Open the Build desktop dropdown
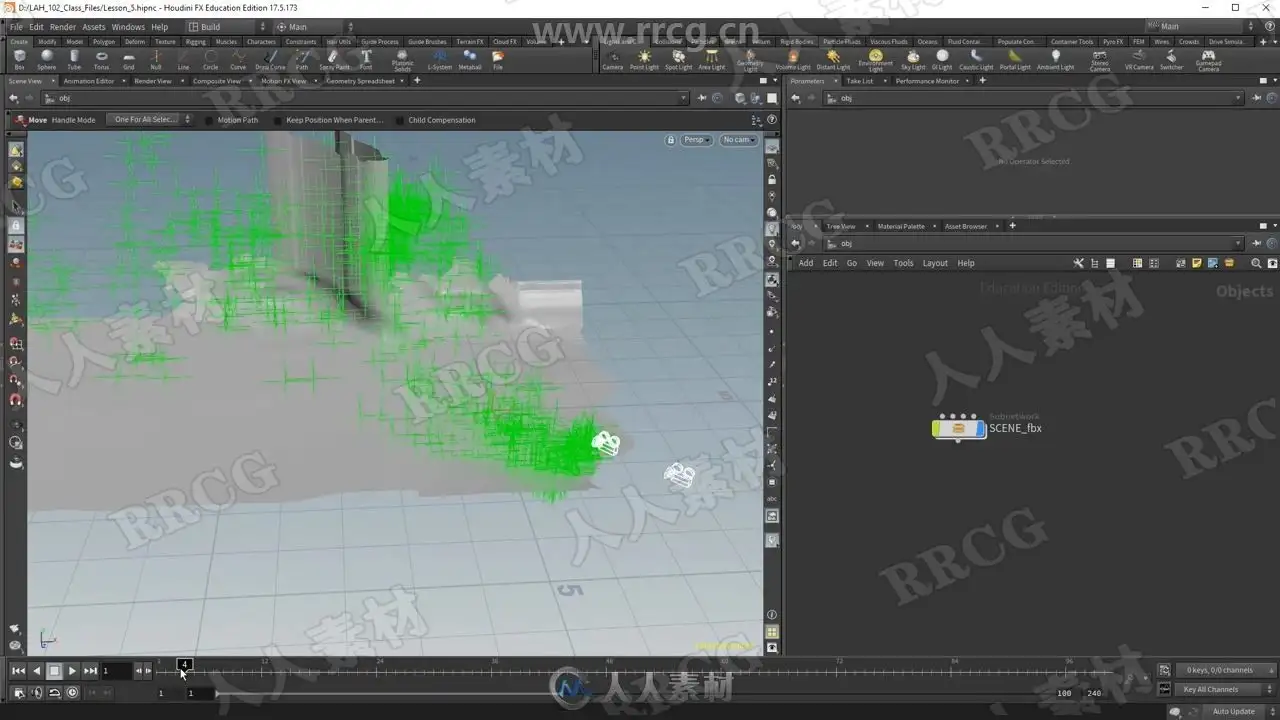The height and width of the screenshot is (720, 1280). coord(229,27)
